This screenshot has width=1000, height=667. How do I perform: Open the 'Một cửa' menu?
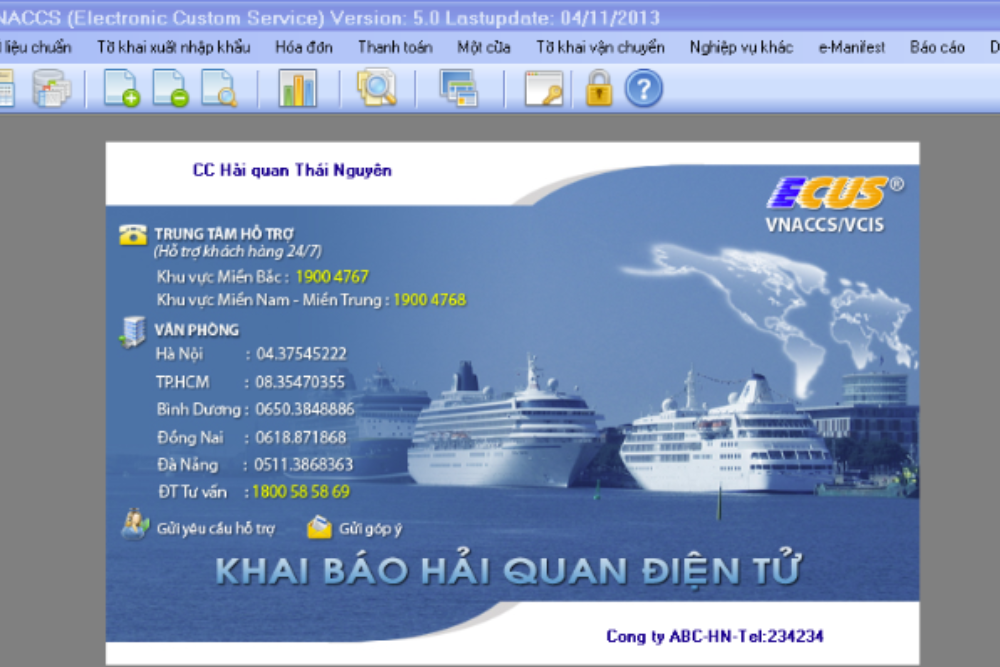[x=484, y=47]
